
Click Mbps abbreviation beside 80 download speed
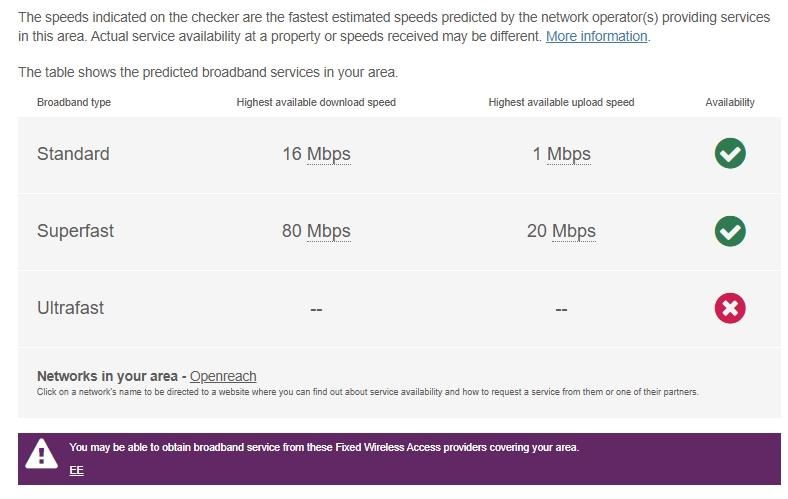coord(328,231)
